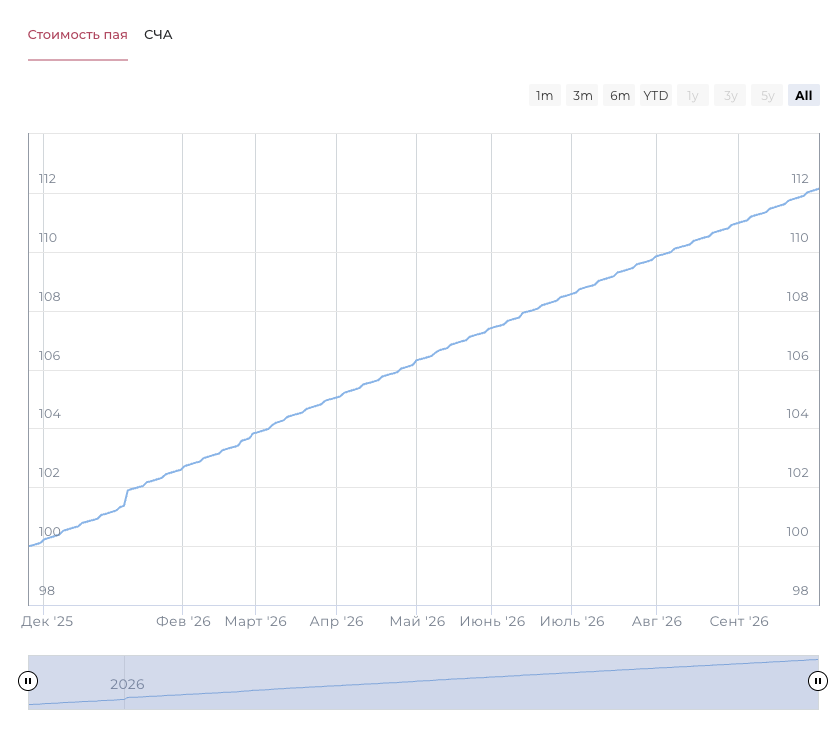Select the 1m range button
The height and width of the screenshot is (736, 839).
tap(545, 95)
